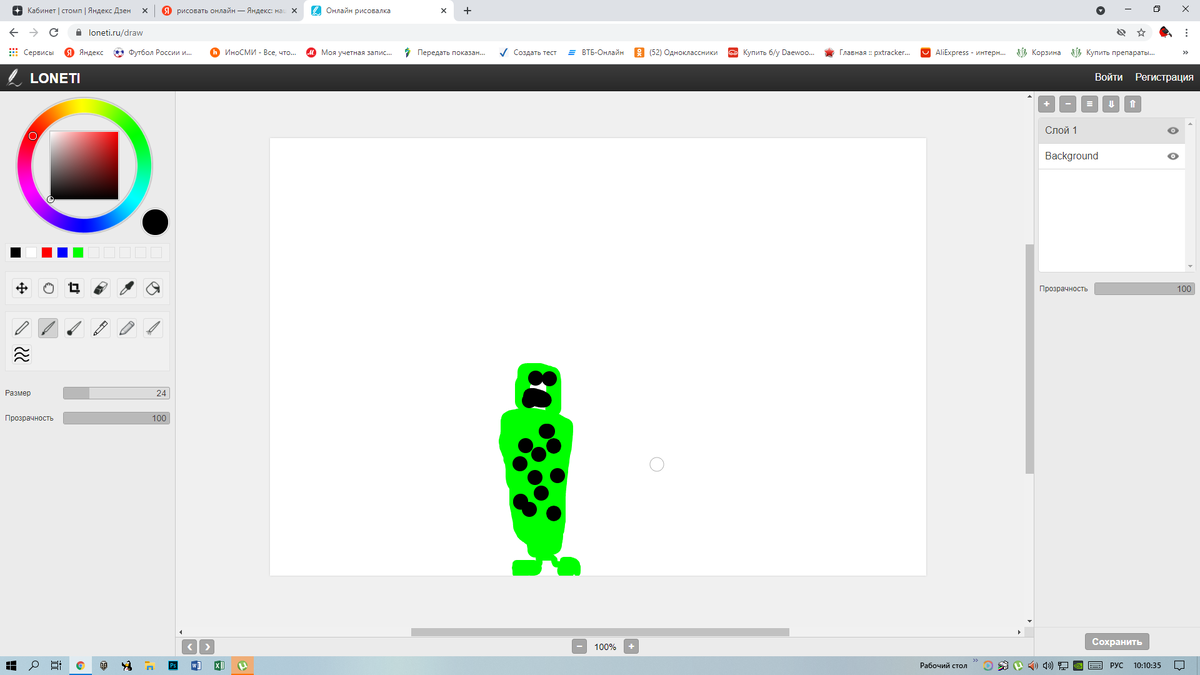
Task: Hide the Слой 1 layer
Action: [x=1173, y=131]
